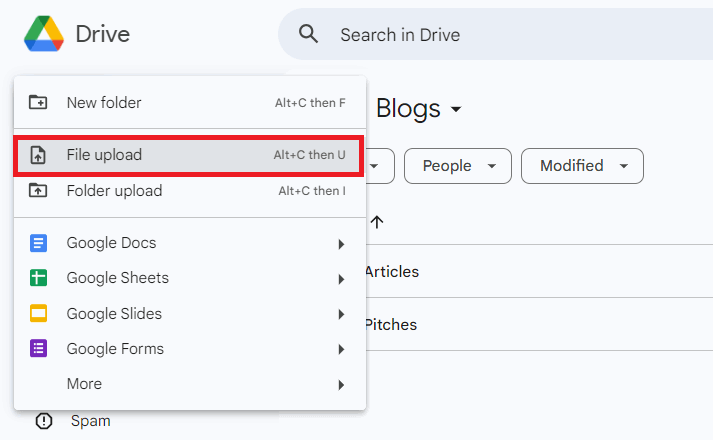713x440 pixels.
Task: Open the People filter dropdown
Action: [458, 166]
